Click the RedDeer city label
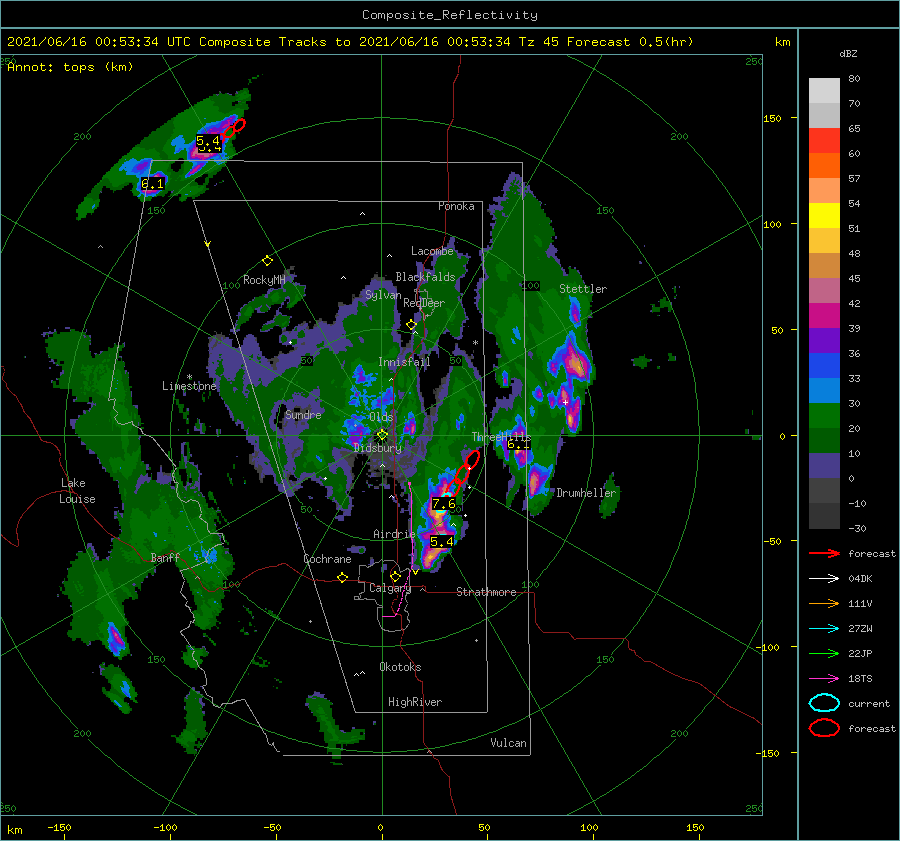 (424, 303)
